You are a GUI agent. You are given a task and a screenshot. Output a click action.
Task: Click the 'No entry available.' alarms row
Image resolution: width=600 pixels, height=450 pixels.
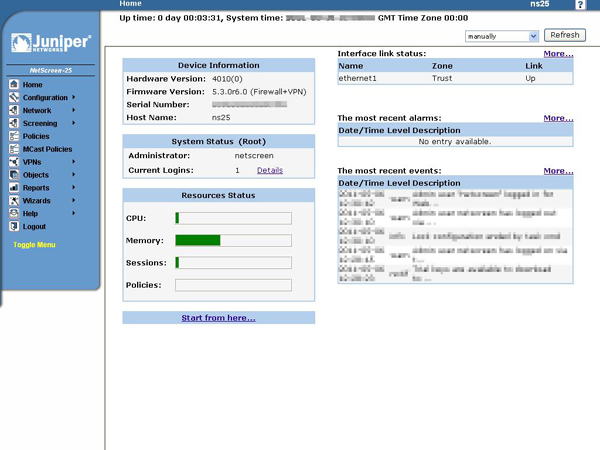click(x=455, y=142)
